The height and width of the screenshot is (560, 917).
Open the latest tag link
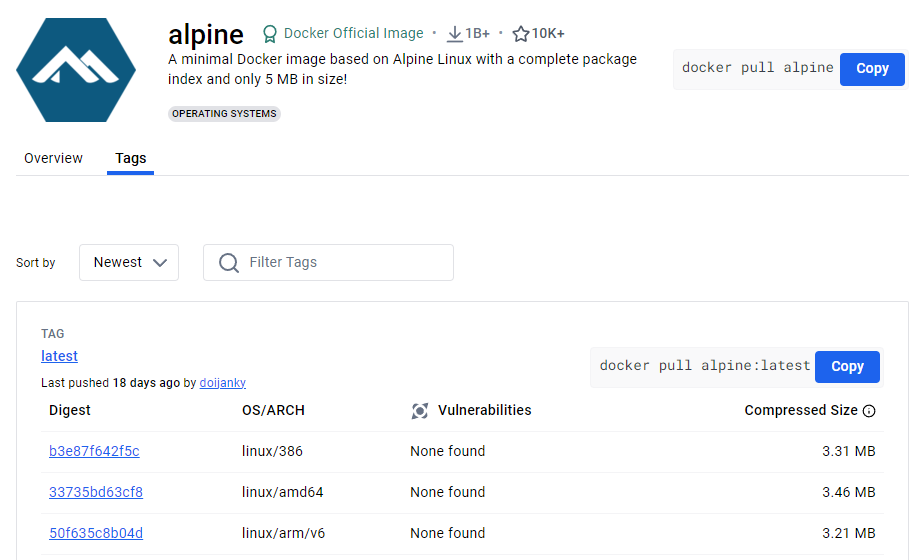[59, 356]
